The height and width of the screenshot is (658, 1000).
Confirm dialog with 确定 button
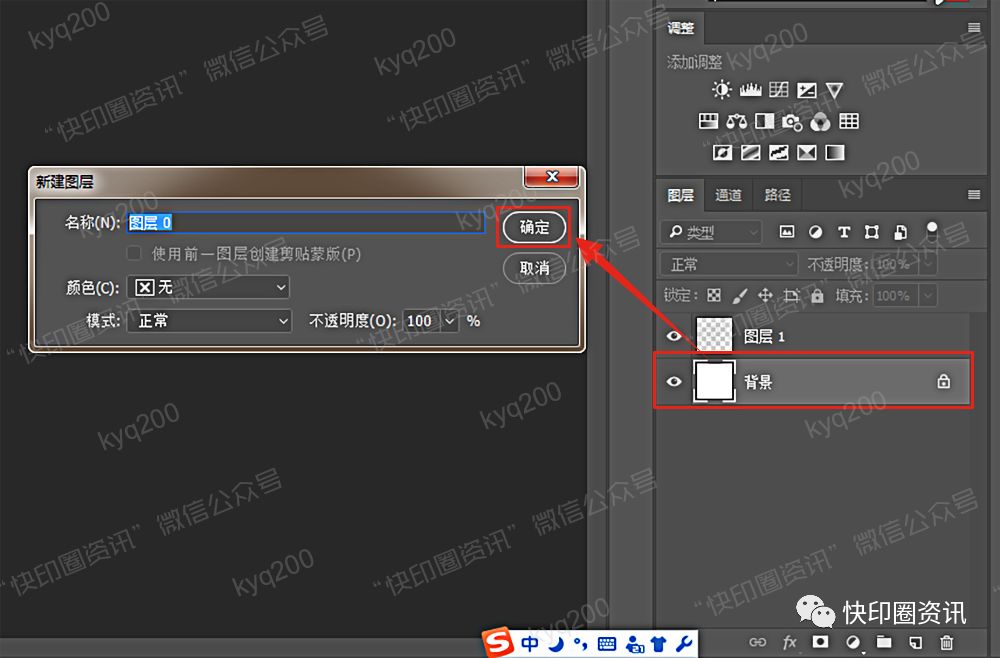click(x=534, y=227)
